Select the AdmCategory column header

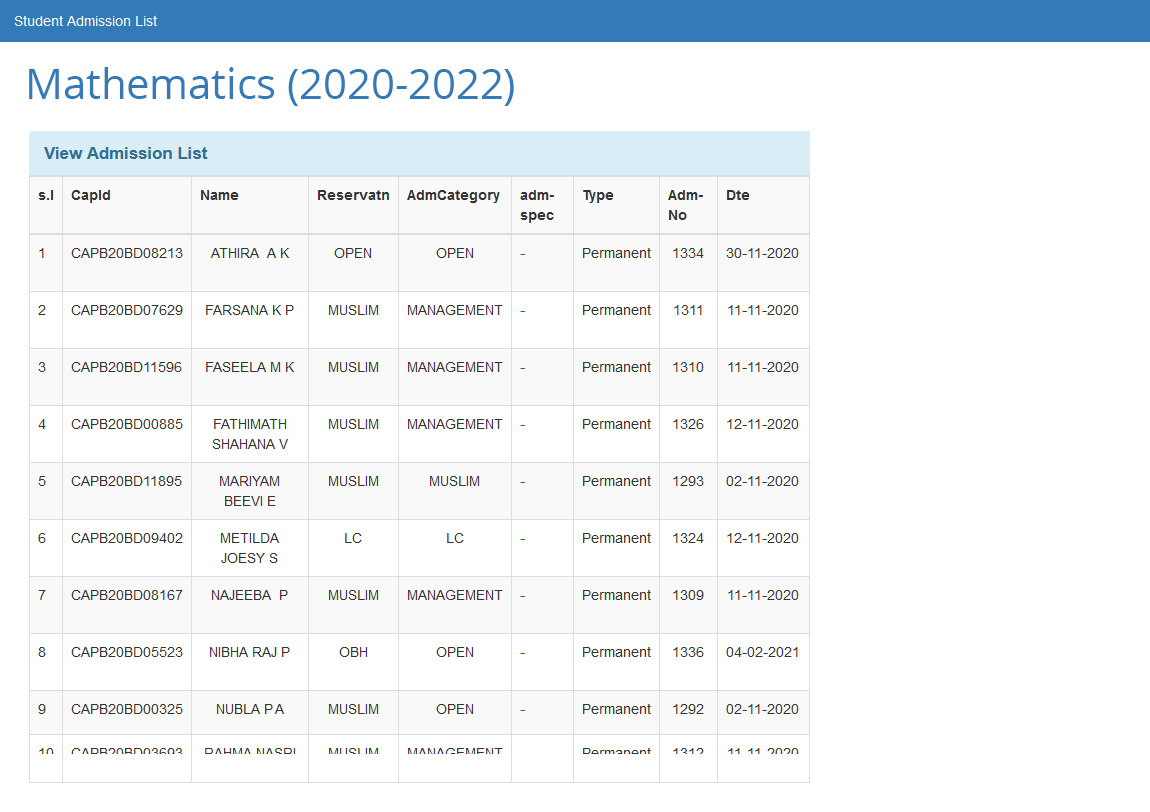[453, 195]
